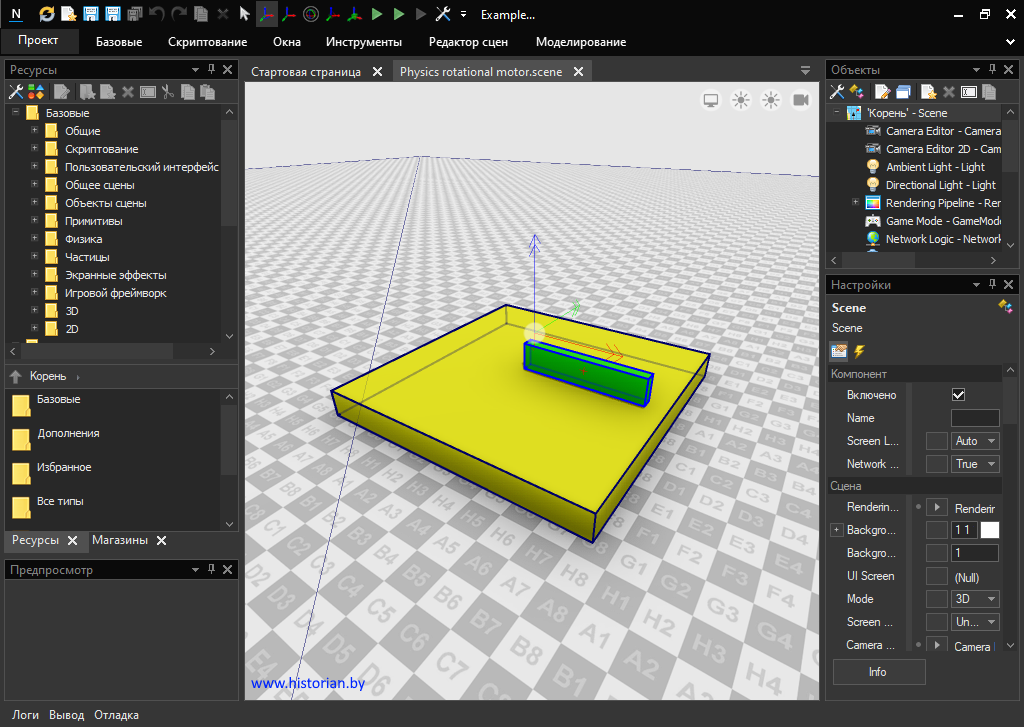The width and height of the screenshot is (1024, 727).
Task: Click the monitor display icon in viewport
Action: pyautogui.click(x=711, y=99)
